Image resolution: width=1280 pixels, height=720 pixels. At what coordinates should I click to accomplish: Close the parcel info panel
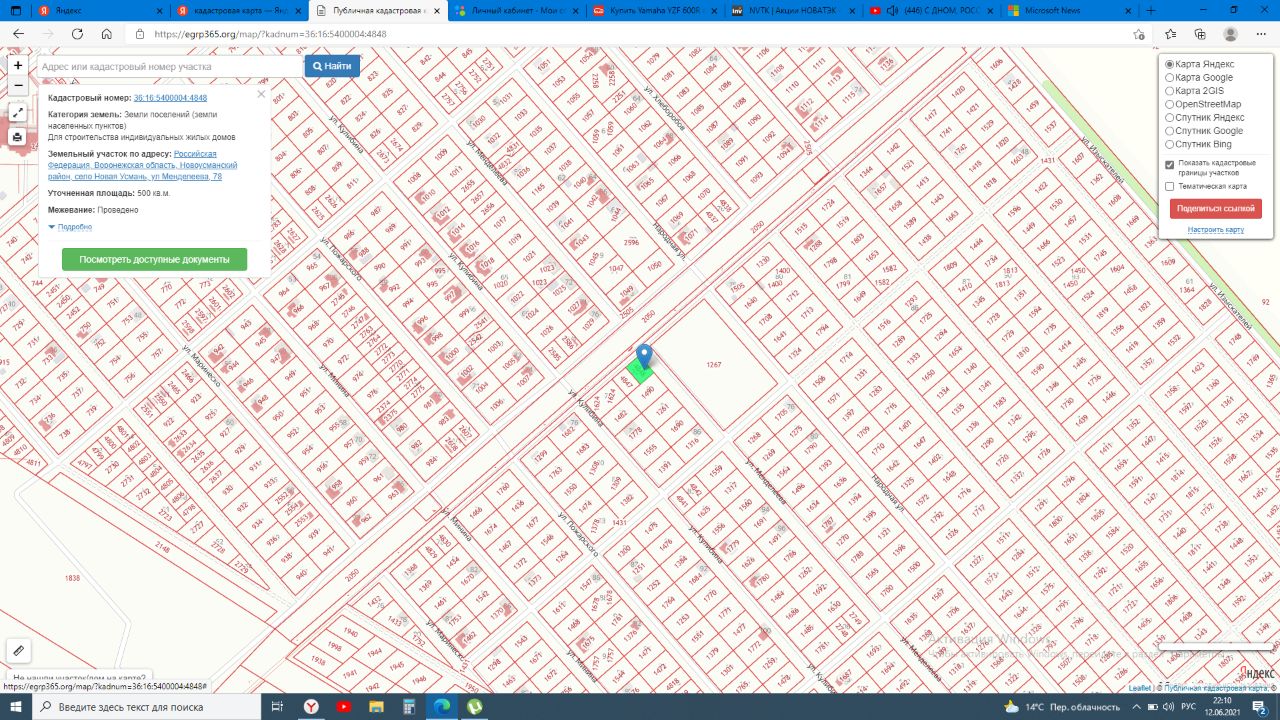pos(261,94)
